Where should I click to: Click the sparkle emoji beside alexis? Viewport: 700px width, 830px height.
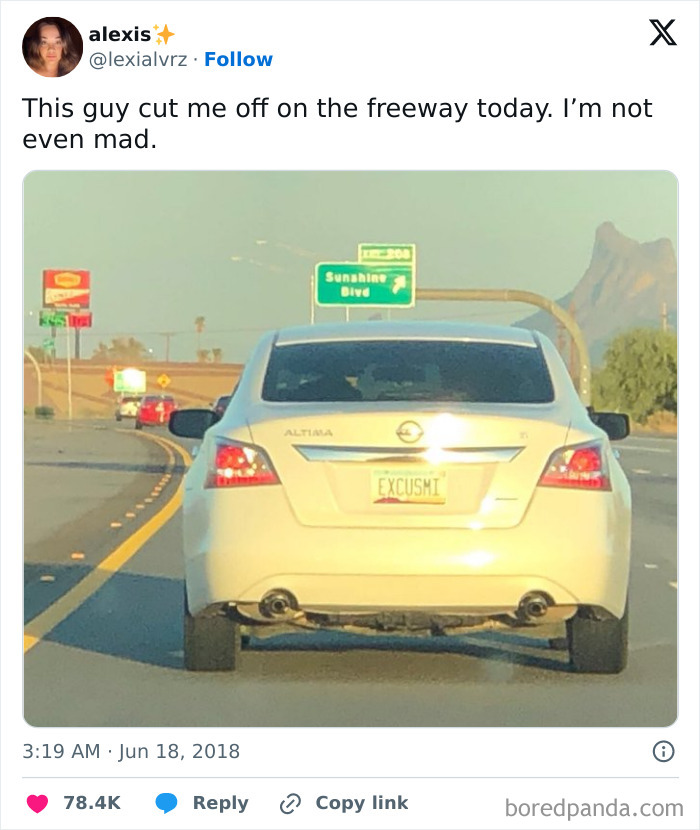[x=164, y=34]
